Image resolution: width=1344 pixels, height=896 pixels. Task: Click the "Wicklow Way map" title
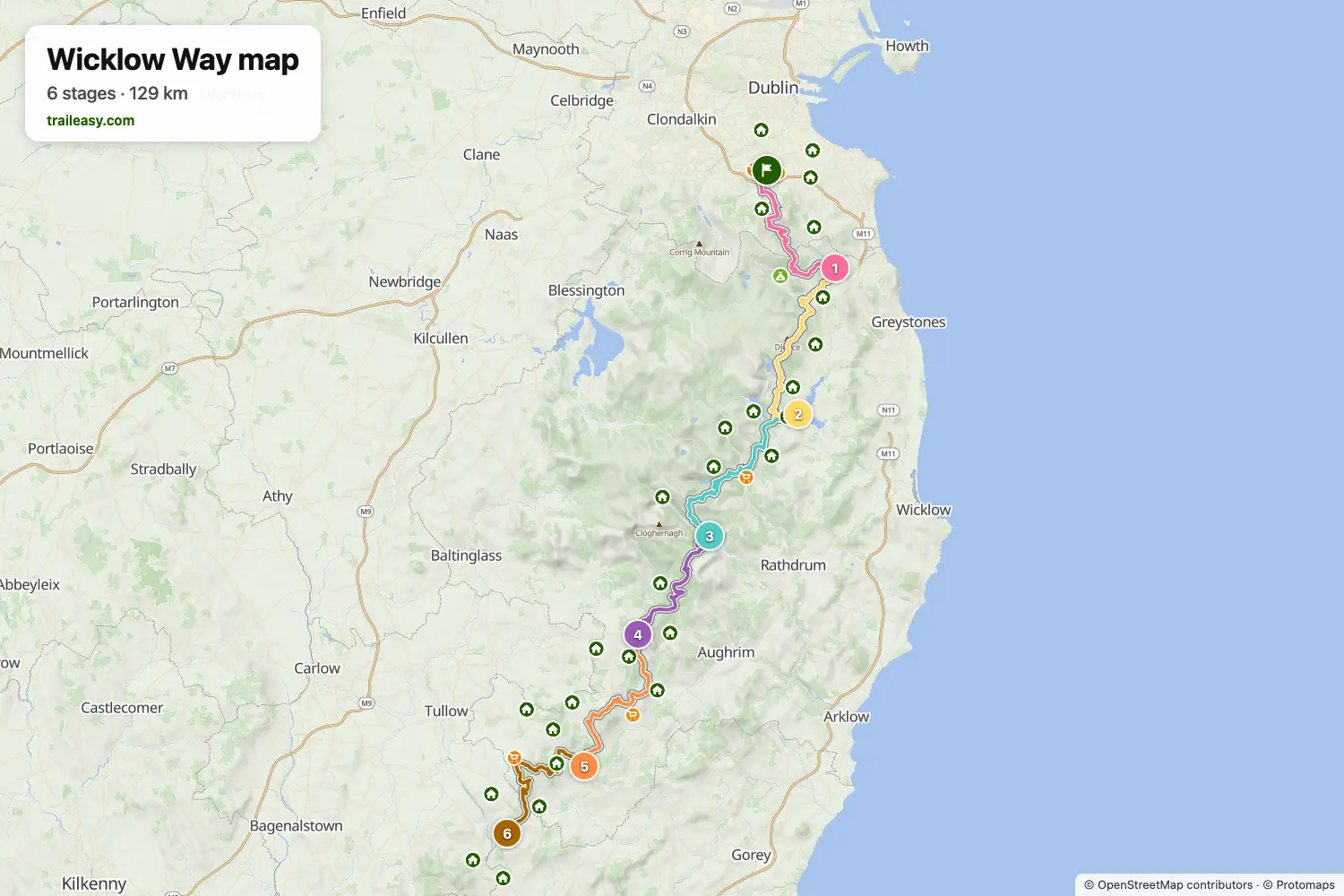173,59
